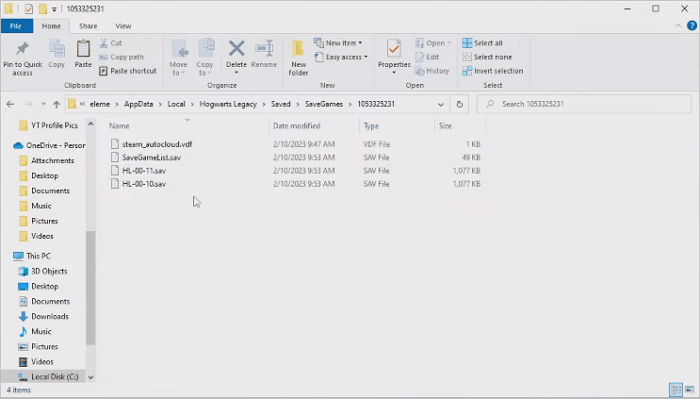Open the New item dropdown
Viewport: 700px width, 399px height.
[338, 43]
